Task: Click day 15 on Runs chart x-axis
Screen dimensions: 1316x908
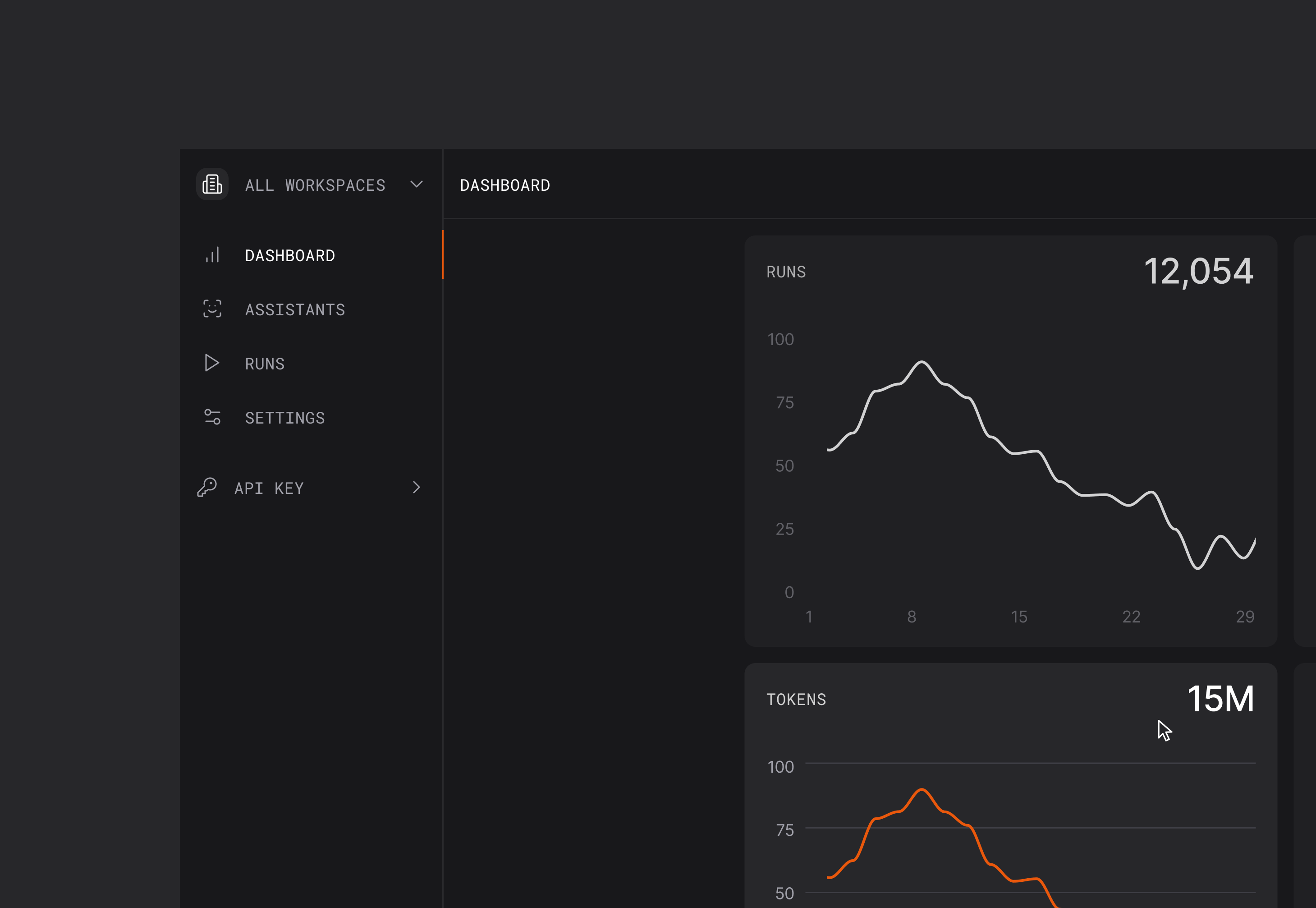Action: 1019,617
